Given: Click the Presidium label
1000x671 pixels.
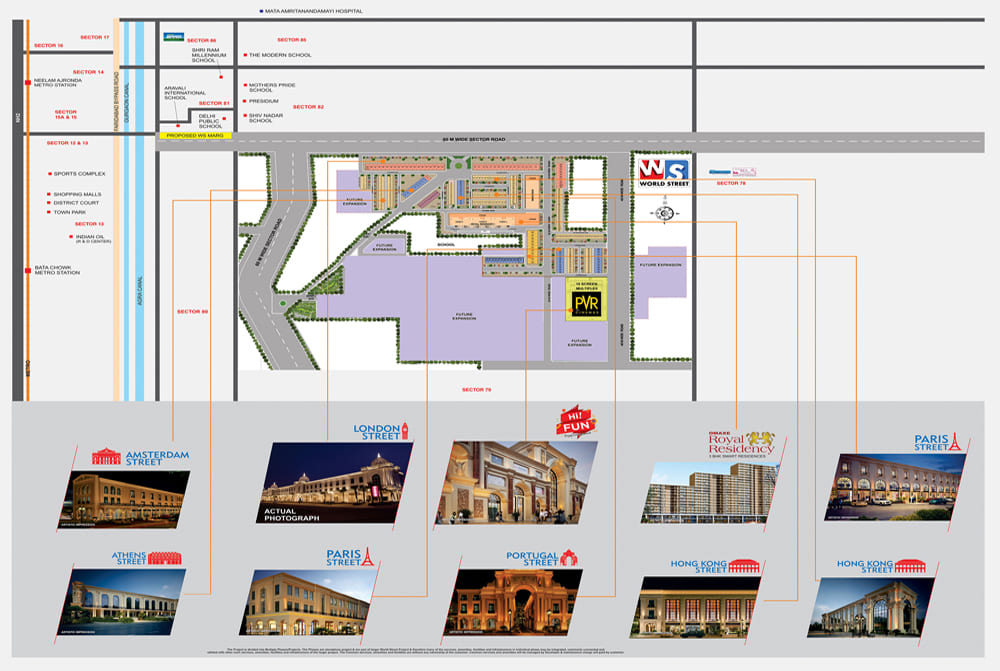Looking at the screenshot, I should click(263, 101).
